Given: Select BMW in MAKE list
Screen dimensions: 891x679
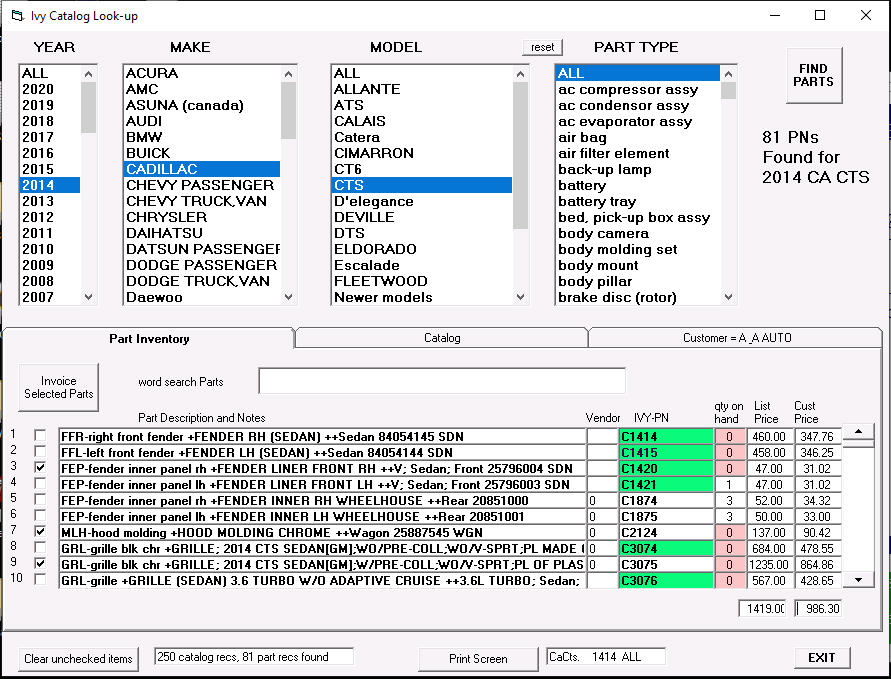Looking at the screenshot, I should (202, 137).
